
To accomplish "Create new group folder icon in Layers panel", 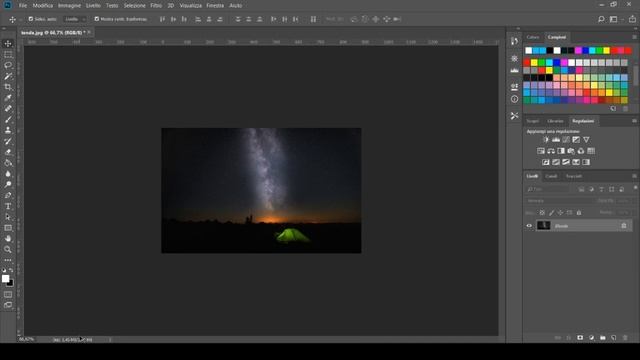I will pos(603,338).
